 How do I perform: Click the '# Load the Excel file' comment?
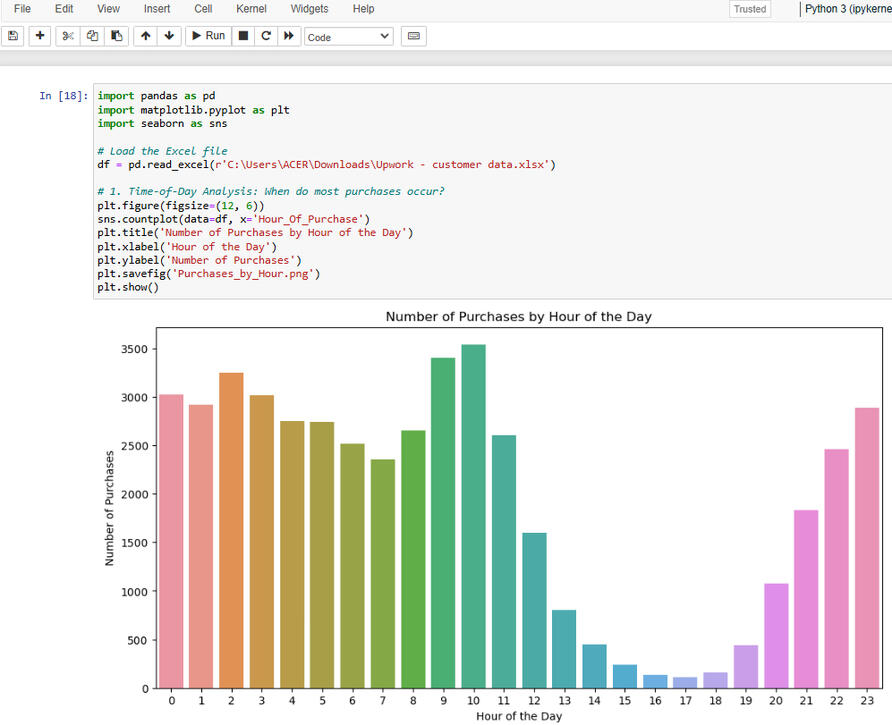point(162,151)
